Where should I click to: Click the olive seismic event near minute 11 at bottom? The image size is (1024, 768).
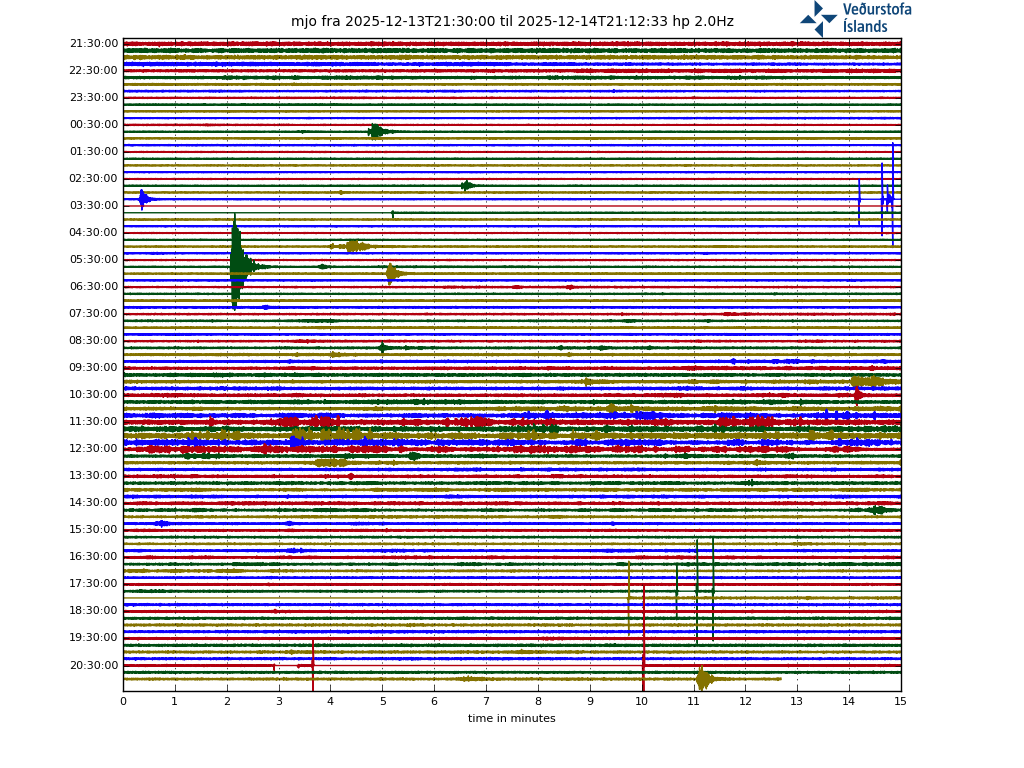[704, 680]
